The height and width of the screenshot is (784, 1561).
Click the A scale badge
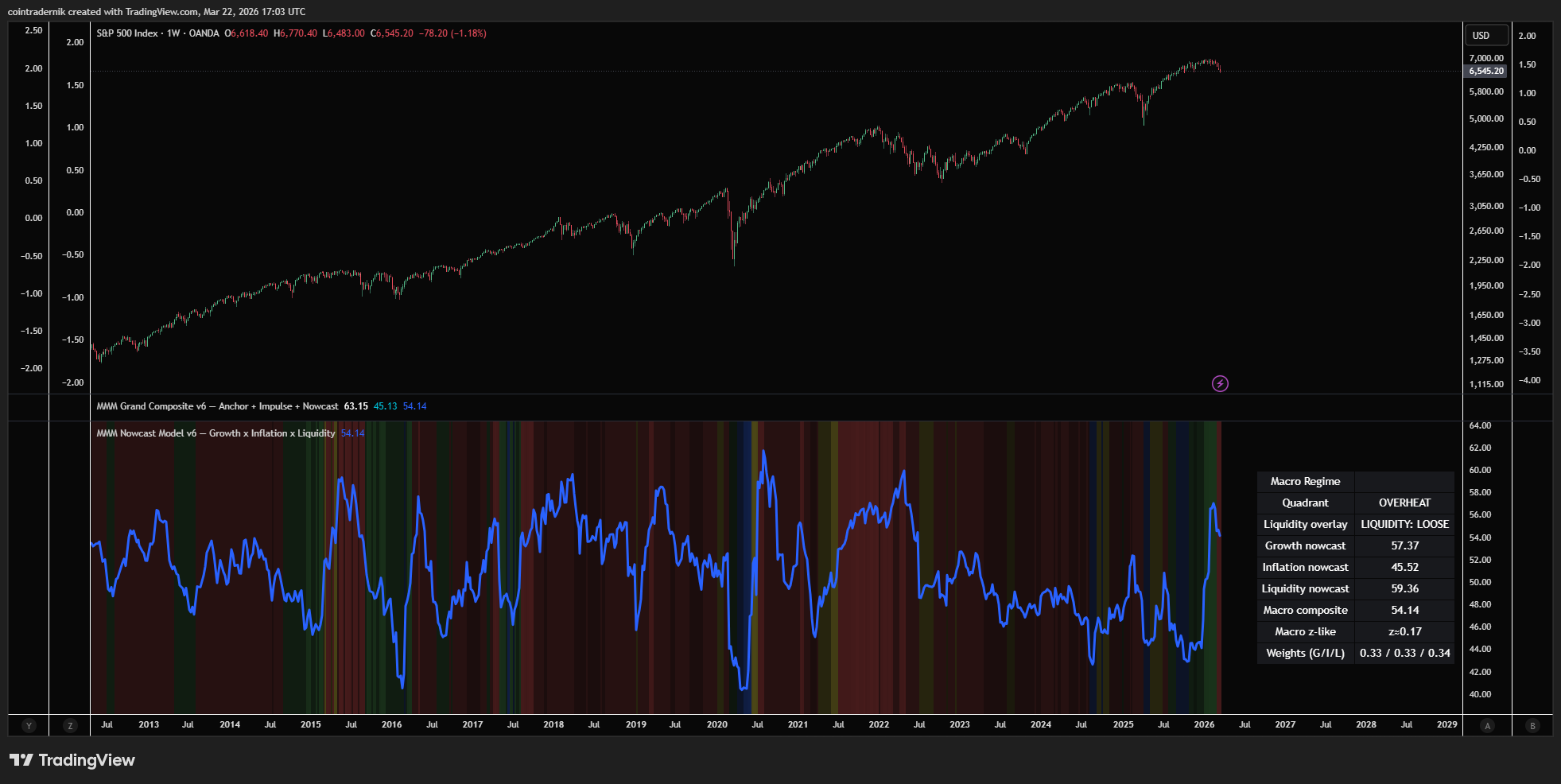pyautogui.click(x=1487, y=725)
